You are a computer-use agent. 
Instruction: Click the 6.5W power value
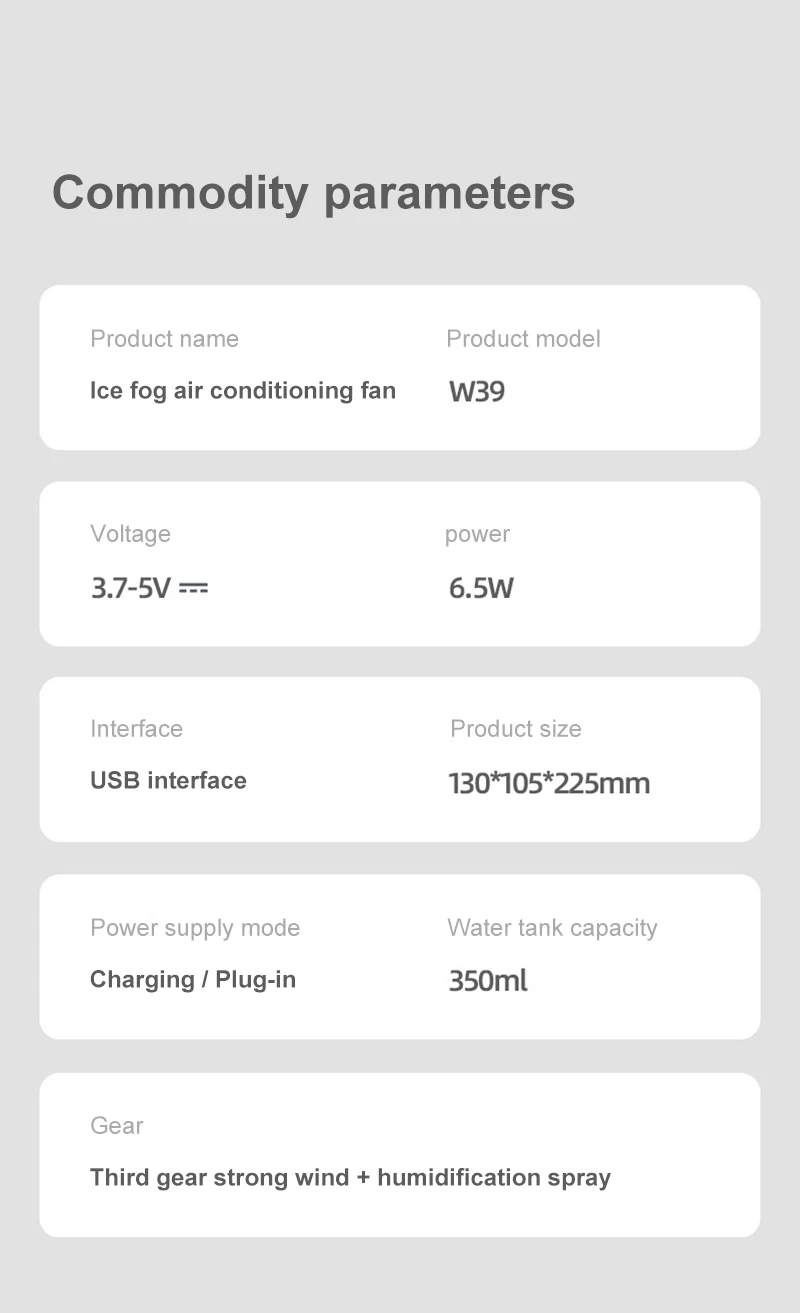481,588
